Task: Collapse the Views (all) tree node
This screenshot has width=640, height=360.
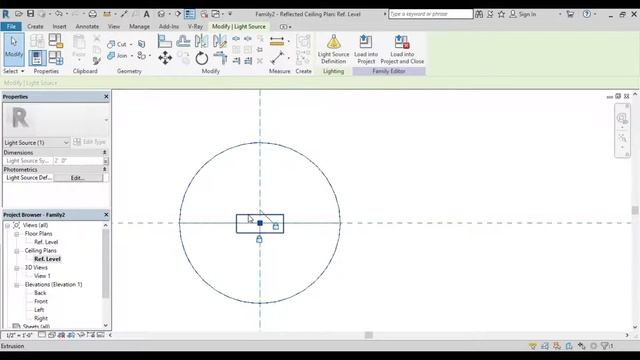Action: 7,225
